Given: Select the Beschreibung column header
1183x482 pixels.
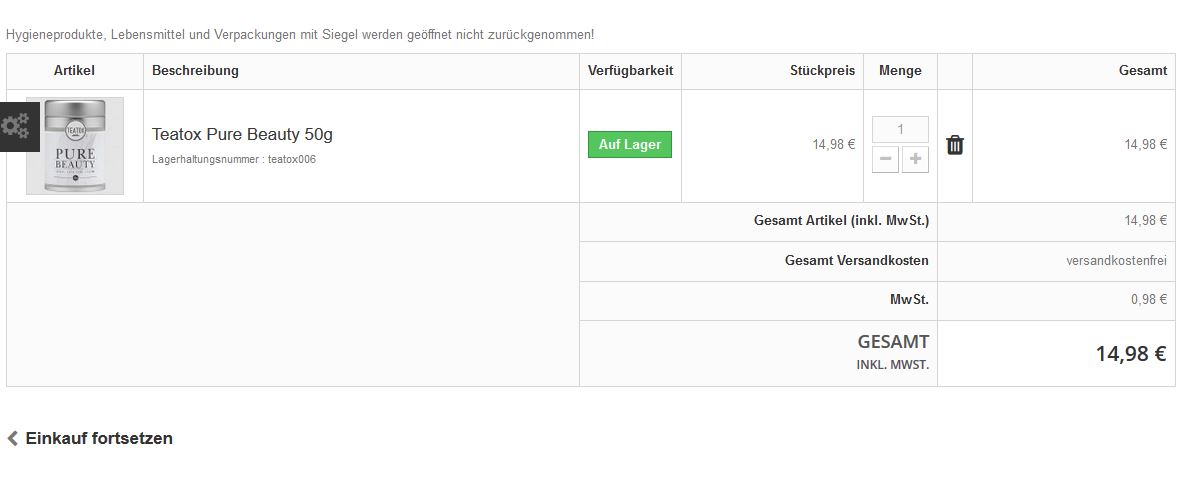Looking at the screenshot, I should point(195,71).
